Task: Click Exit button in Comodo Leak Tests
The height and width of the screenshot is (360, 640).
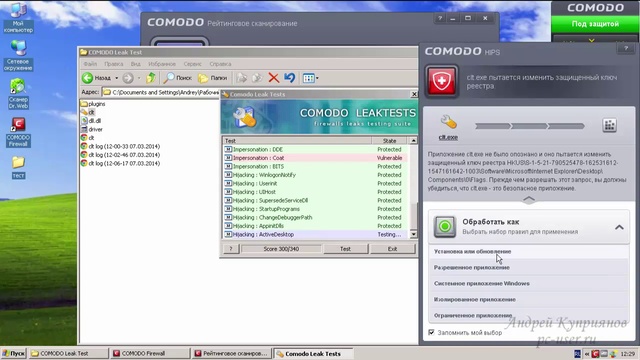Action: point(392,249)
